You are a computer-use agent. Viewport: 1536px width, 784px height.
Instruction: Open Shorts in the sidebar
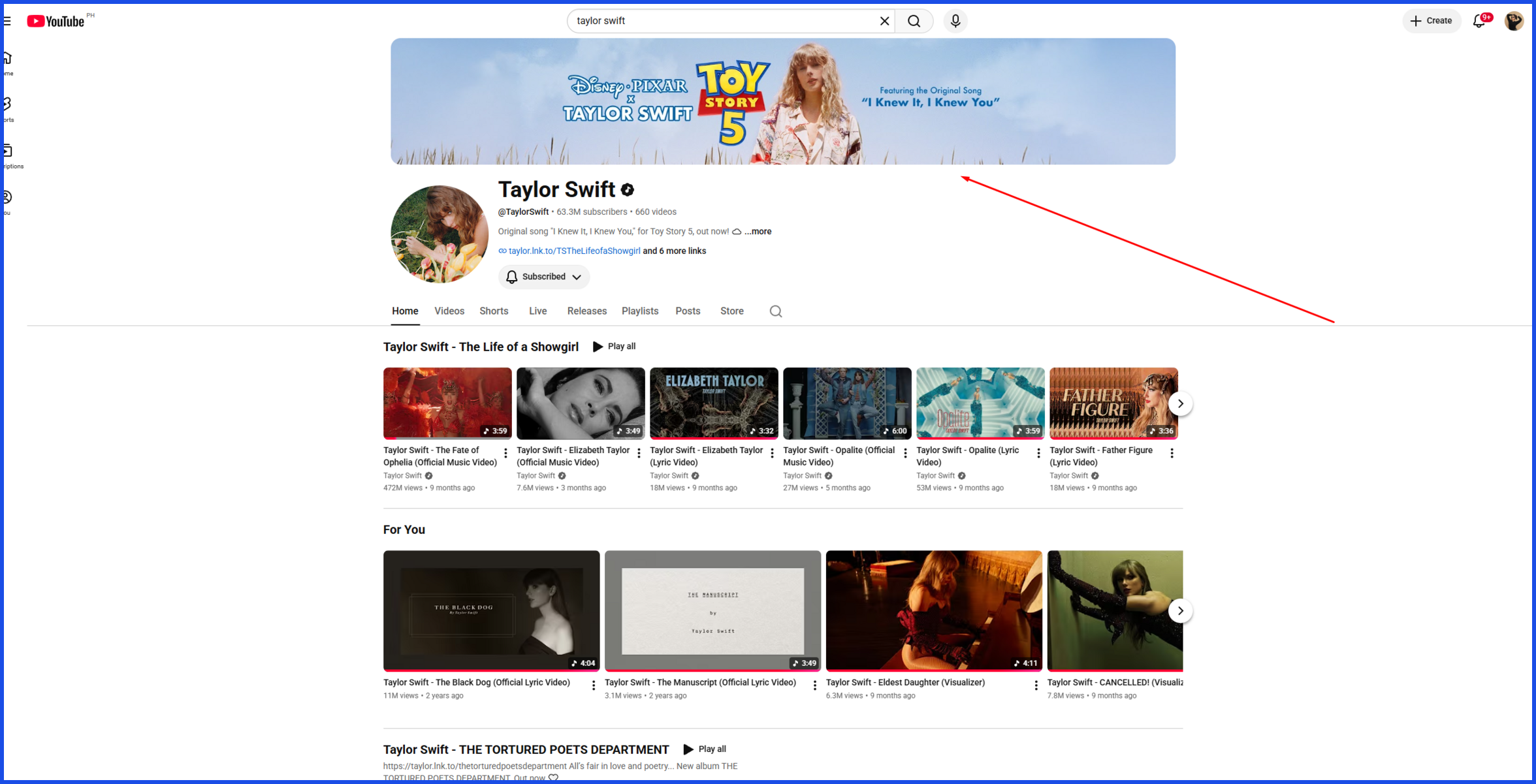coord(8,110)
